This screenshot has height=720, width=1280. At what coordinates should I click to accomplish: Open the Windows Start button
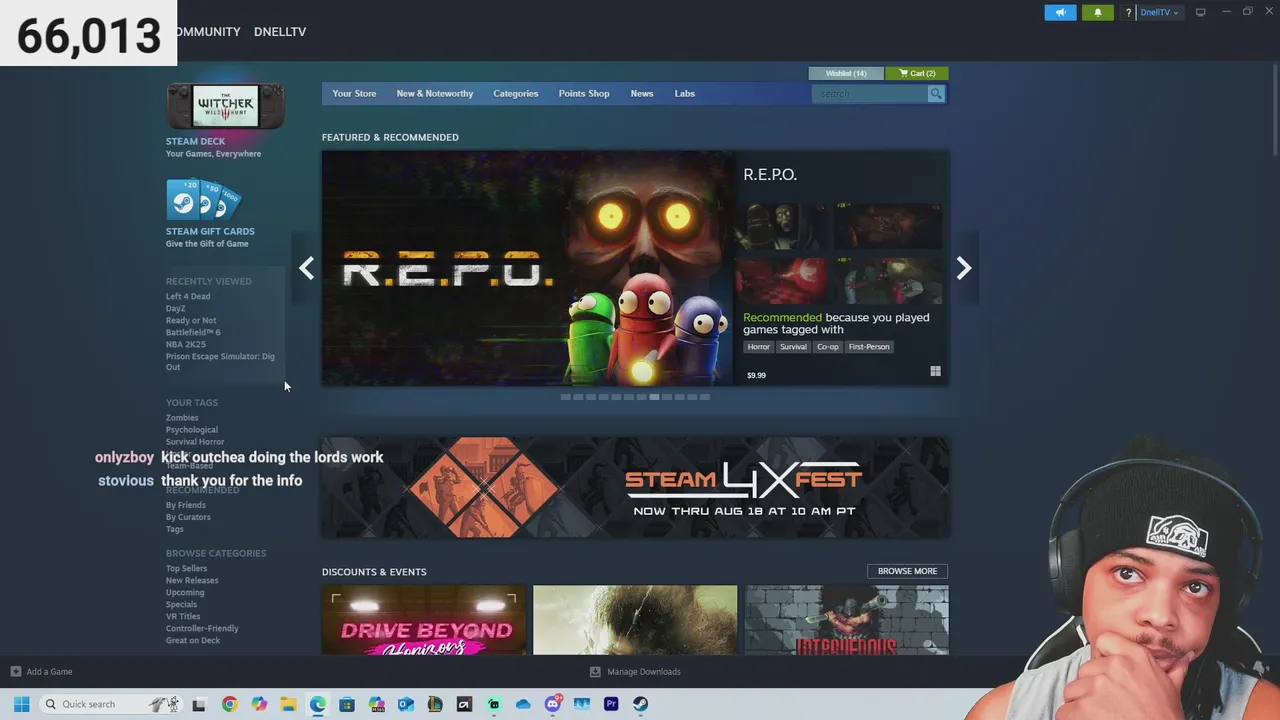21,704
